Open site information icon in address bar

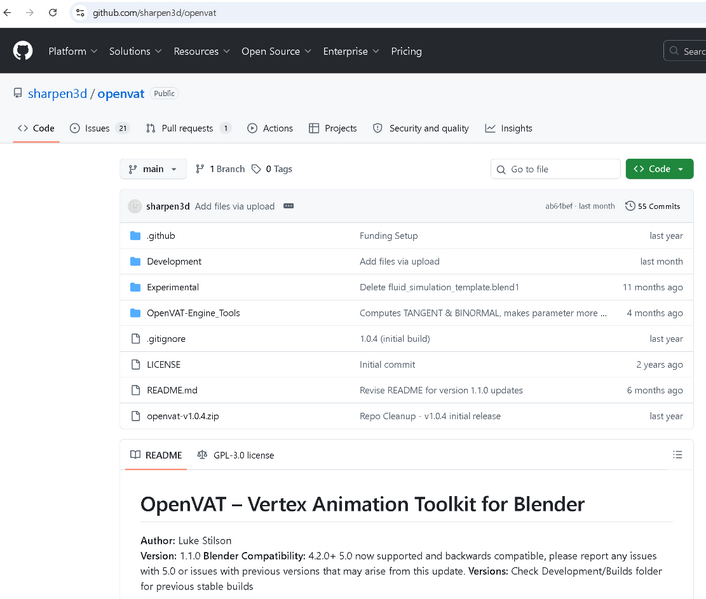pos(80,13)
